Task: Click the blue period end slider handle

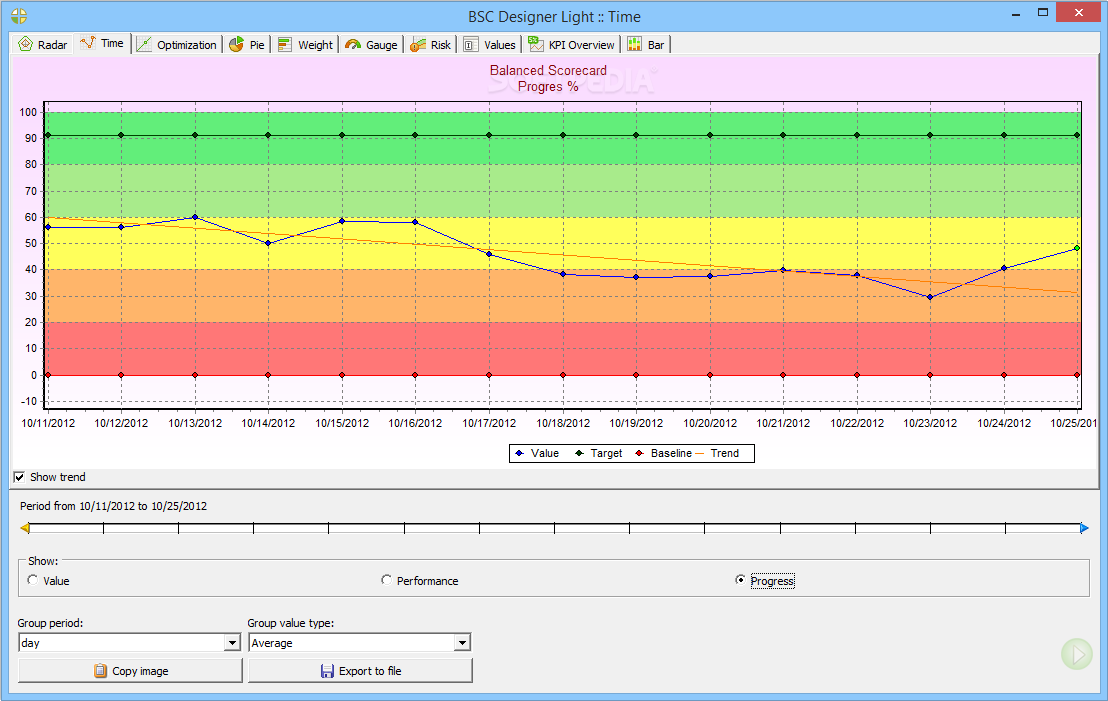Action: point(1084,528)
